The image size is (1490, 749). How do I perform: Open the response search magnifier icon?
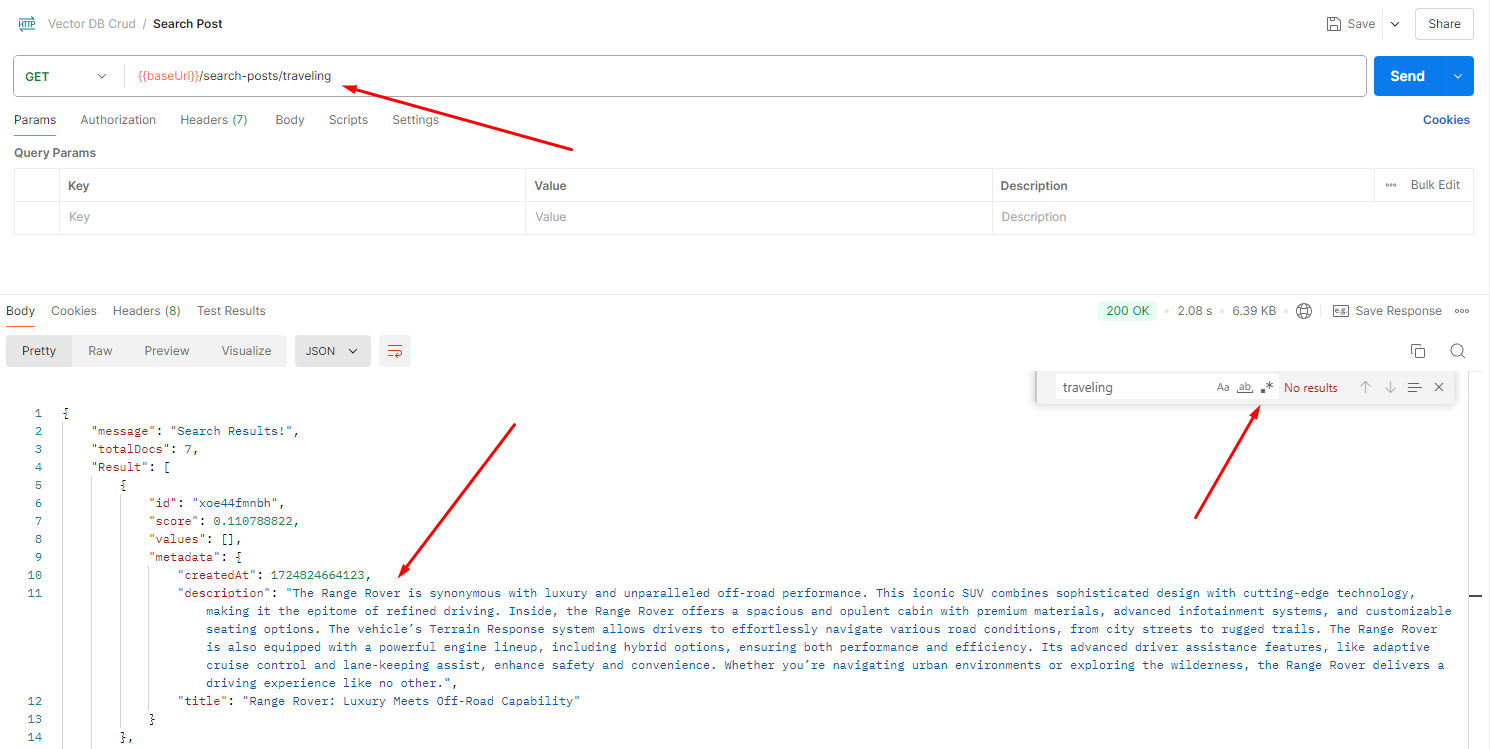click(1457, 351)
